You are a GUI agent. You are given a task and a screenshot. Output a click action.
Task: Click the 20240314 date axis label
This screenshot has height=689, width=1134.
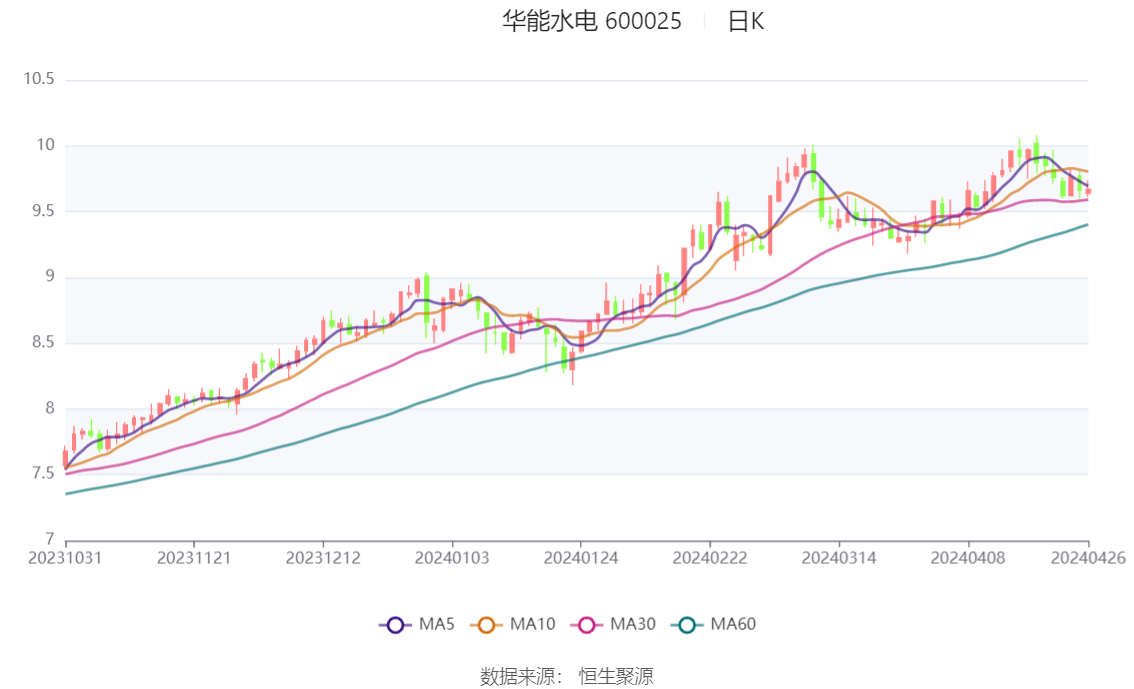pyautogui.click(x=839, y=558)
